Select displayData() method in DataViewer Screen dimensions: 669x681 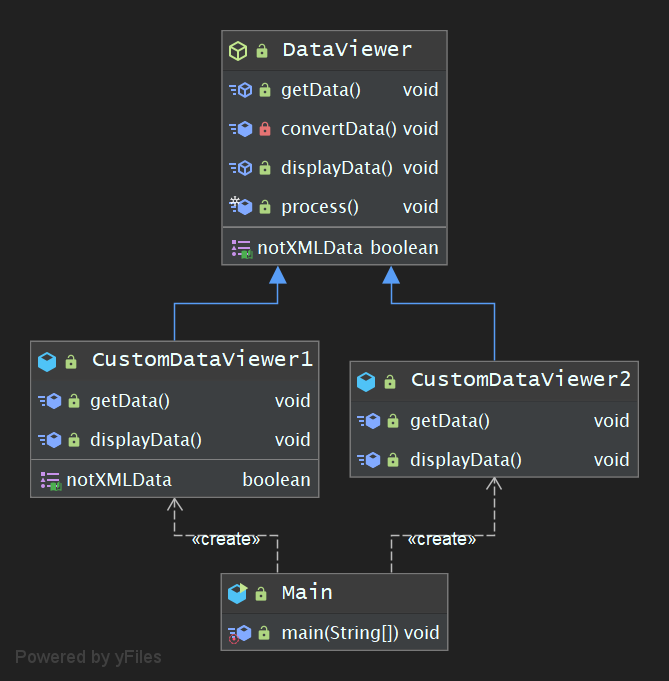[x=336, y=168]
